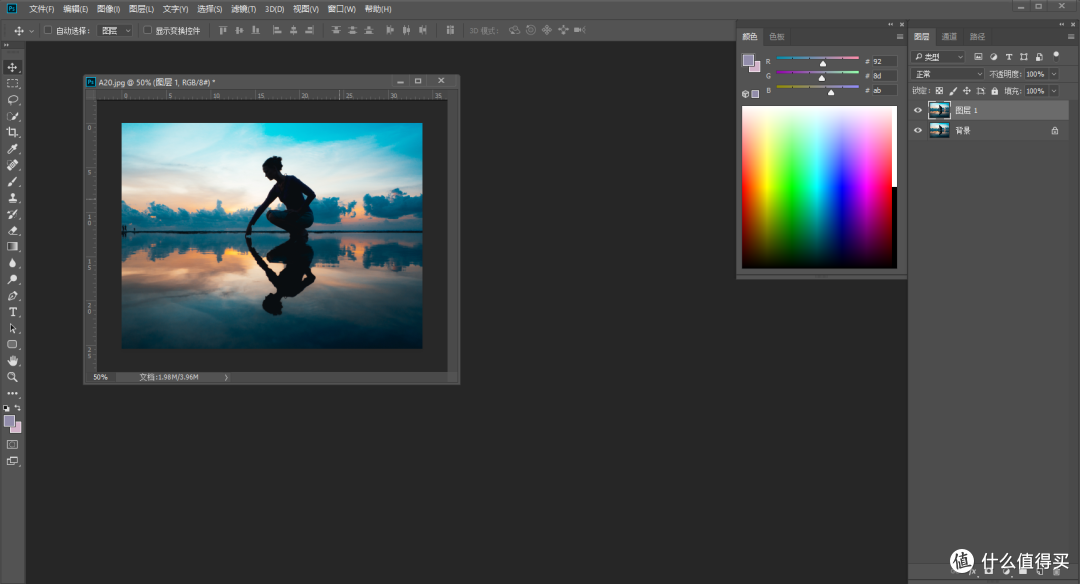Click the lock transparent pixels icon
The image size is (1080, 584).
(x=940, y=91)
